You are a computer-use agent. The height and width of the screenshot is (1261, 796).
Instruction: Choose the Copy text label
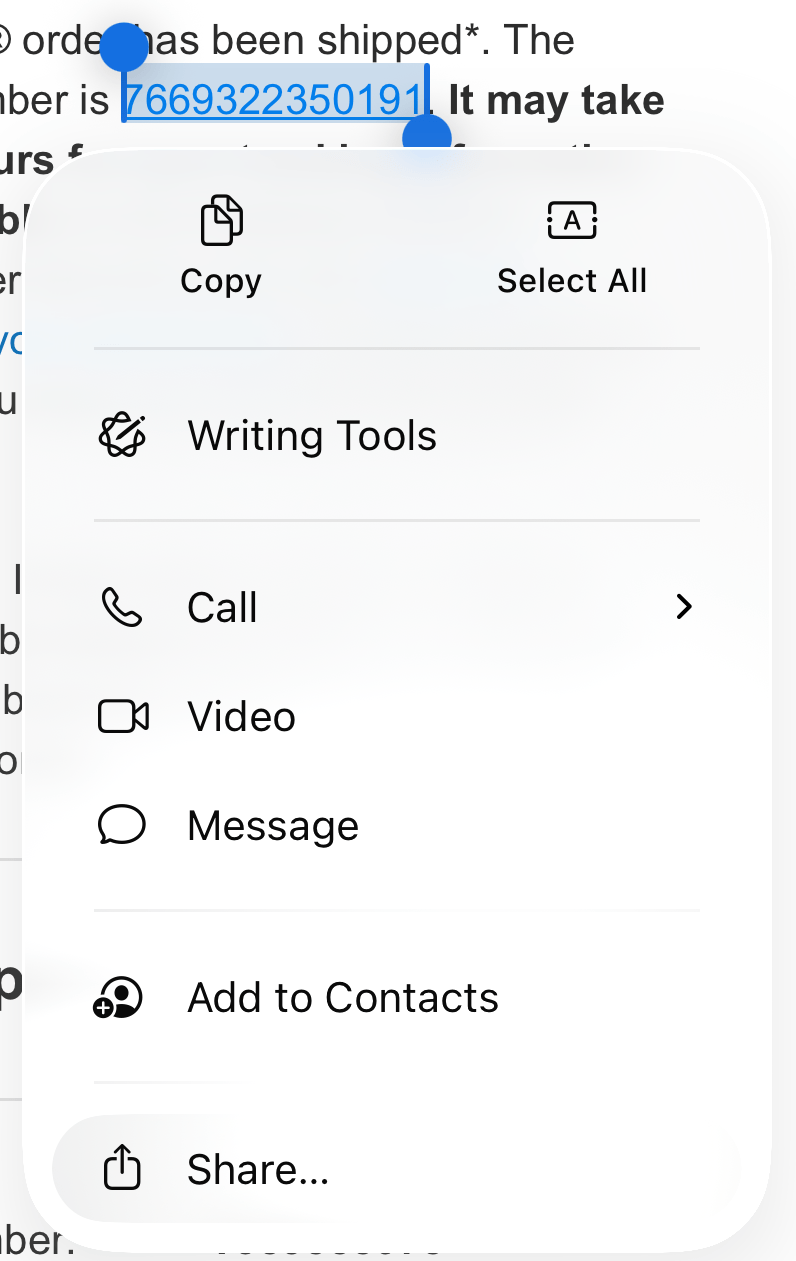click(221, 281)
